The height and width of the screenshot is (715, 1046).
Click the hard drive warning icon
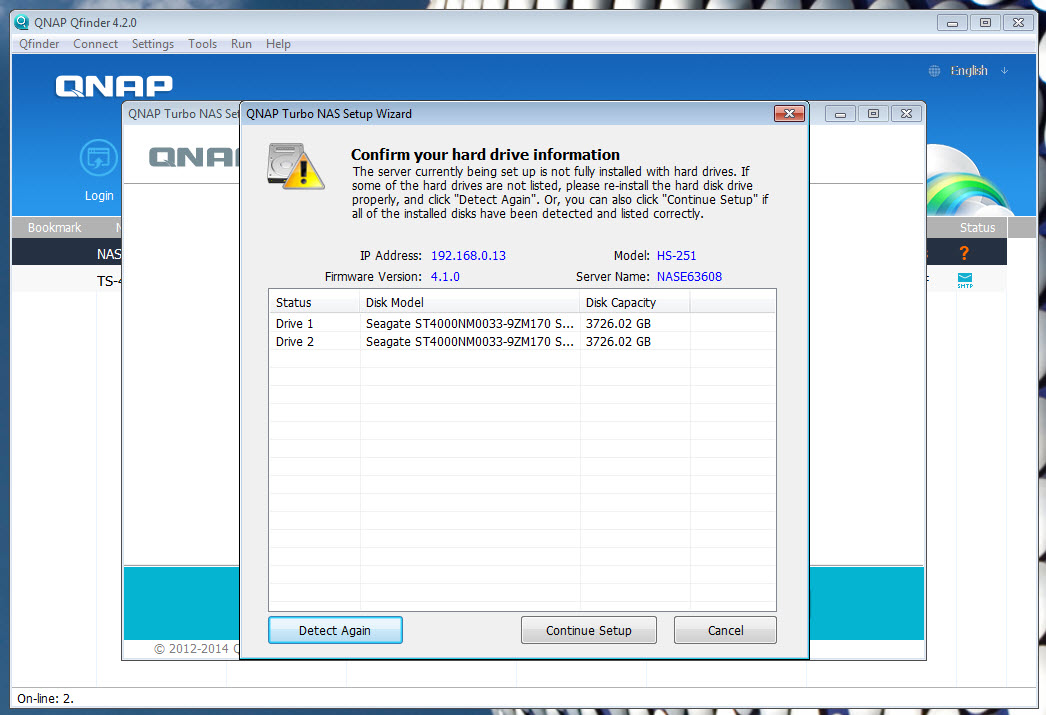[296, 167]
